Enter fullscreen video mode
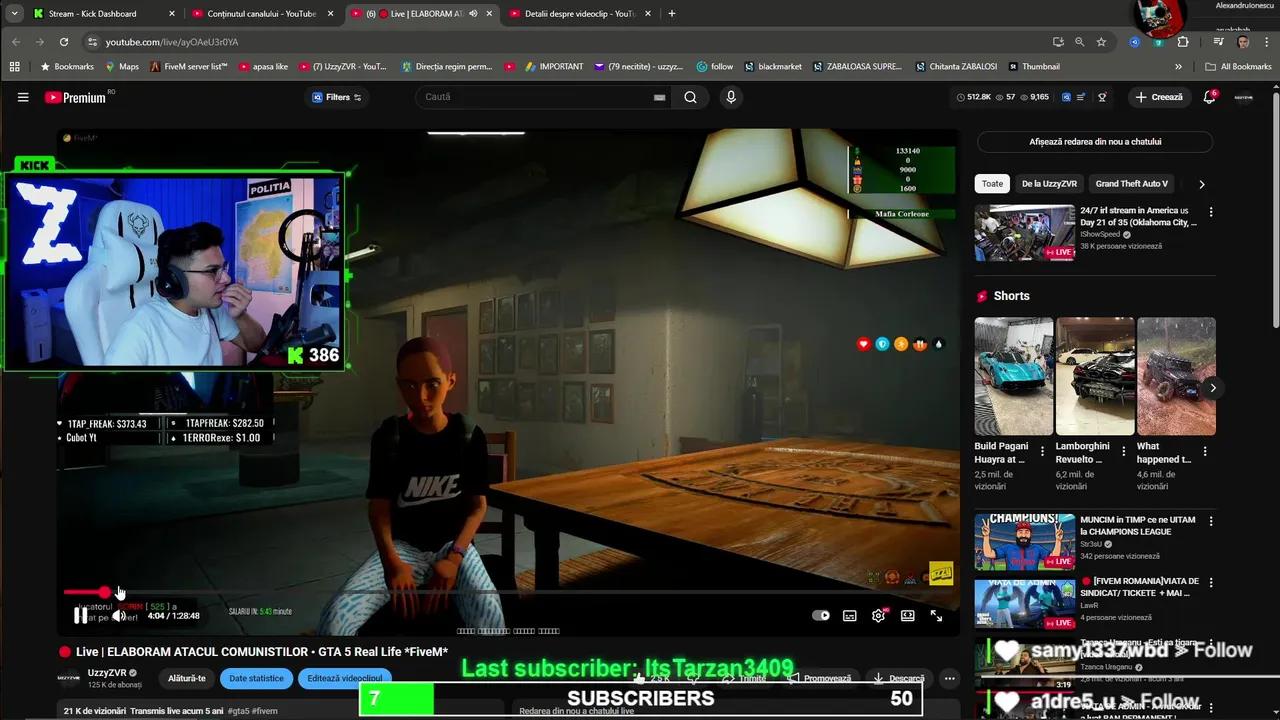The image size is (1280, 720). pyautogui.click(x=936, y=616)
